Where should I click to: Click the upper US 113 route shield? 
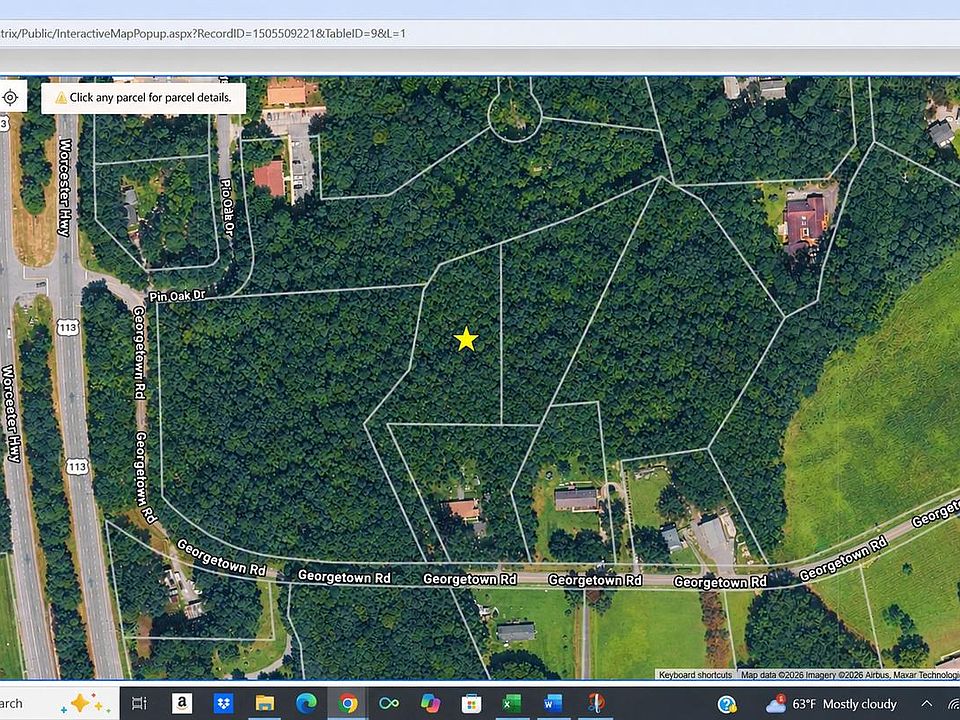[67, 327]
